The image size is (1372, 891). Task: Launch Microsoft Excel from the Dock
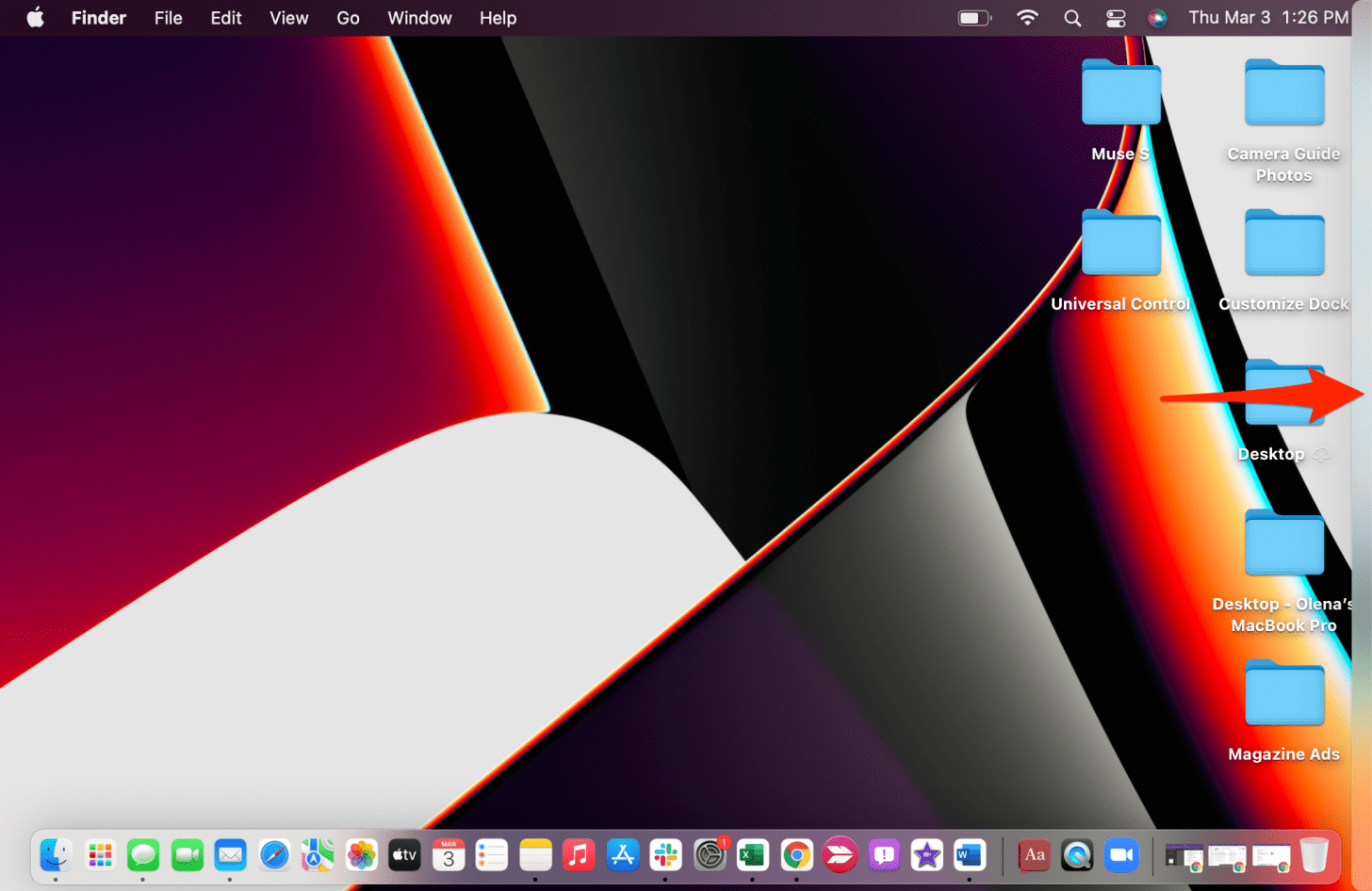click(x=752, y=855)
